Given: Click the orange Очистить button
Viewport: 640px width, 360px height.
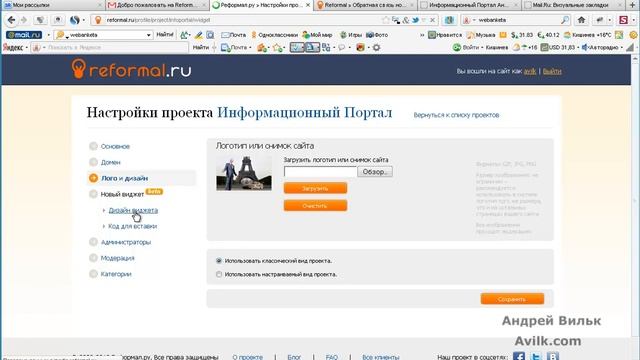Looking at the screenshot, I should tap(315, 206).
